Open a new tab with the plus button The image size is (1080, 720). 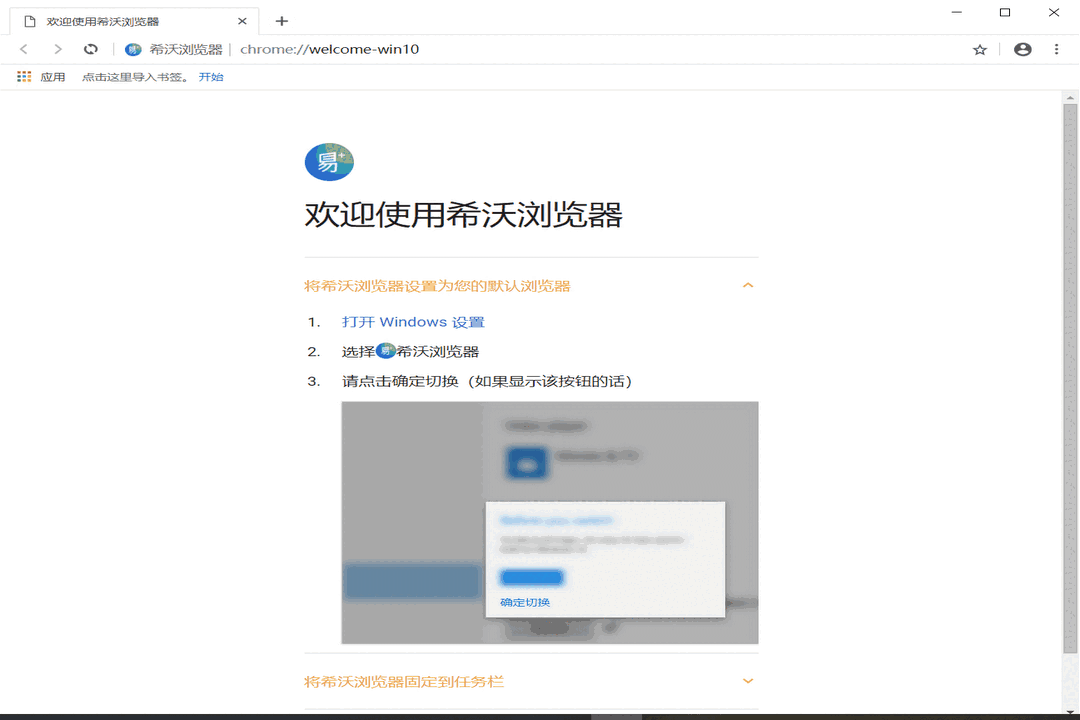(x=282, y=19)
